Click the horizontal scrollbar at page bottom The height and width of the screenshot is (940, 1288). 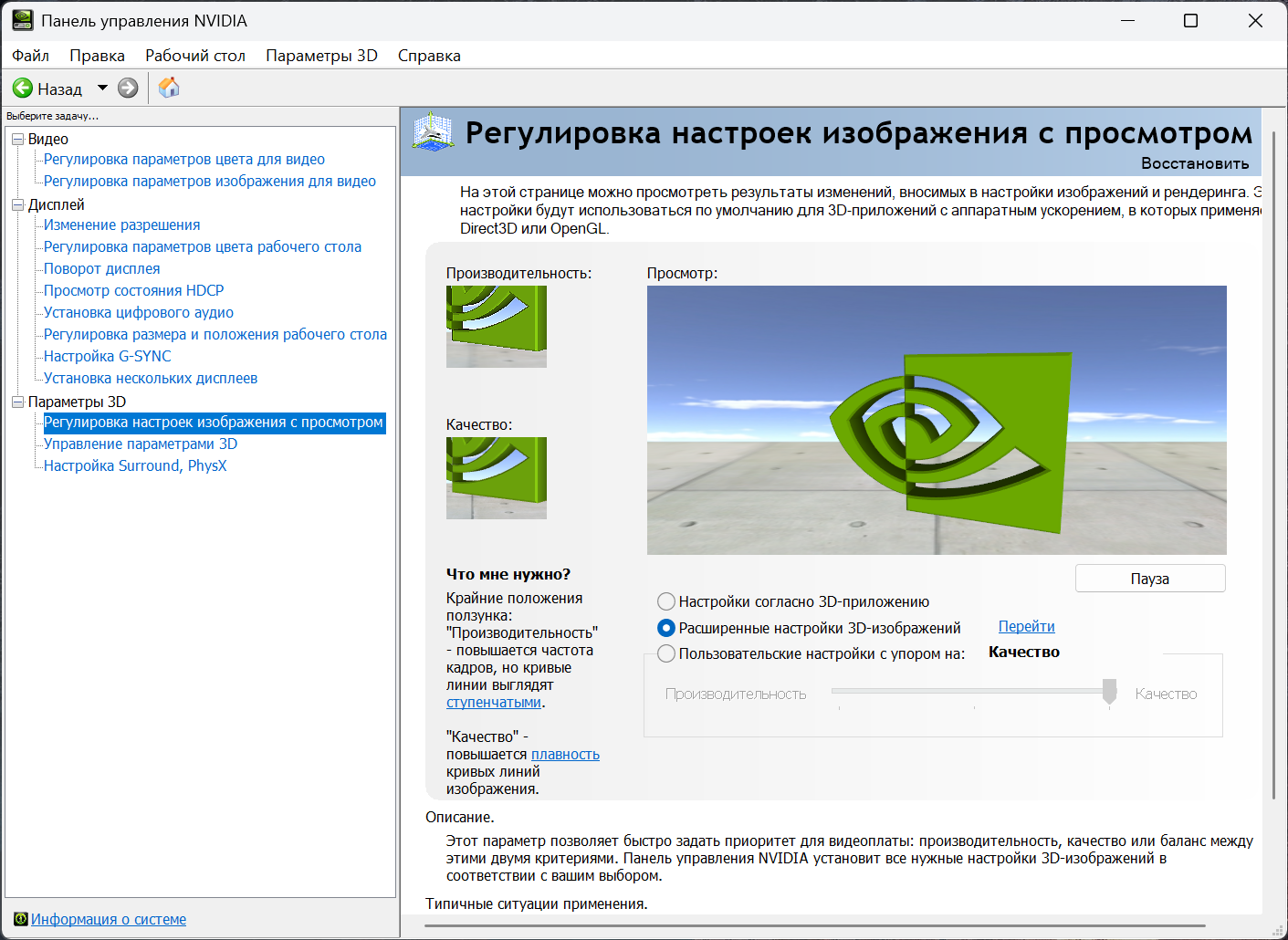click(815, 926)
